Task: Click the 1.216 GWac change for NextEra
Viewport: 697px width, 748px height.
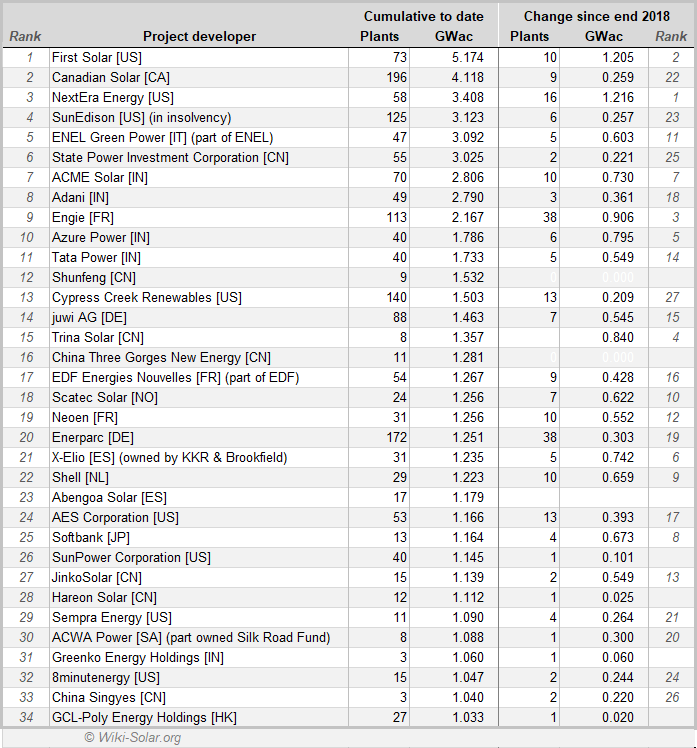Action: pyautogui.click(x=618, y=97)
